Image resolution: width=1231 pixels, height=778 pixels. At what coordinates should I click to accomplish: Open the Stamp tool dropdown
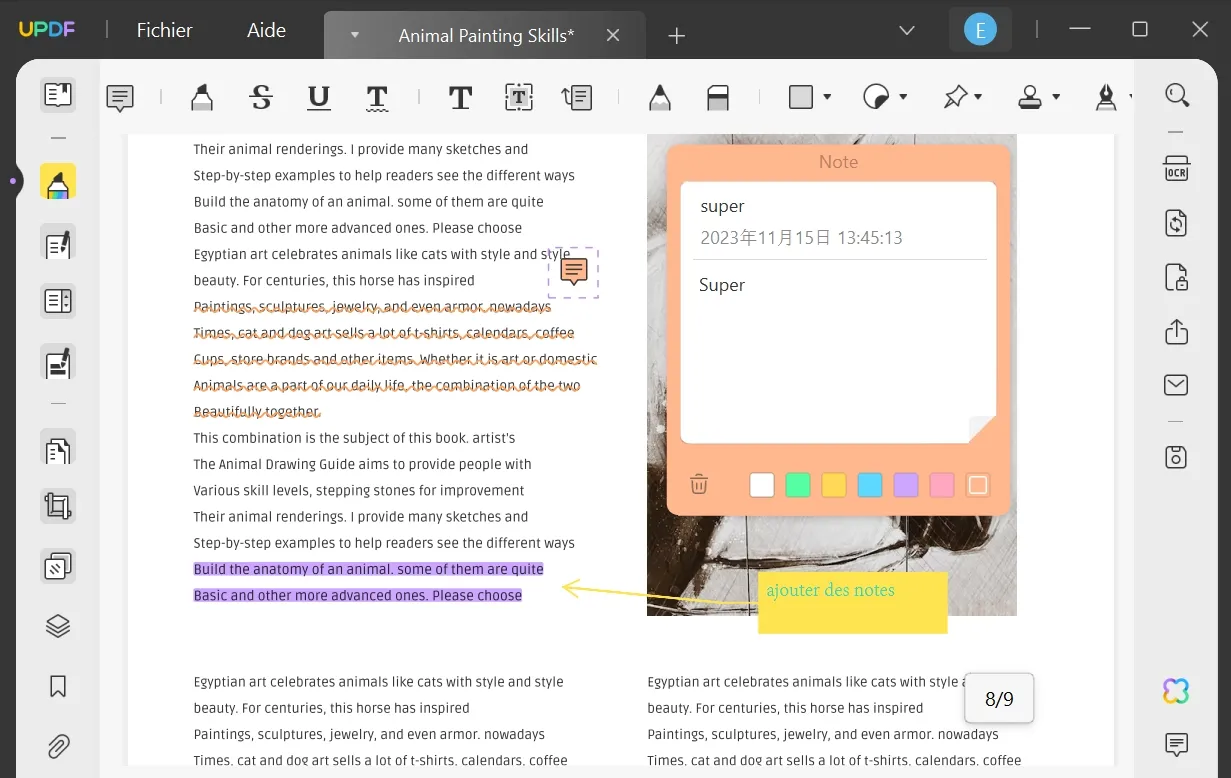[1033, 97]
